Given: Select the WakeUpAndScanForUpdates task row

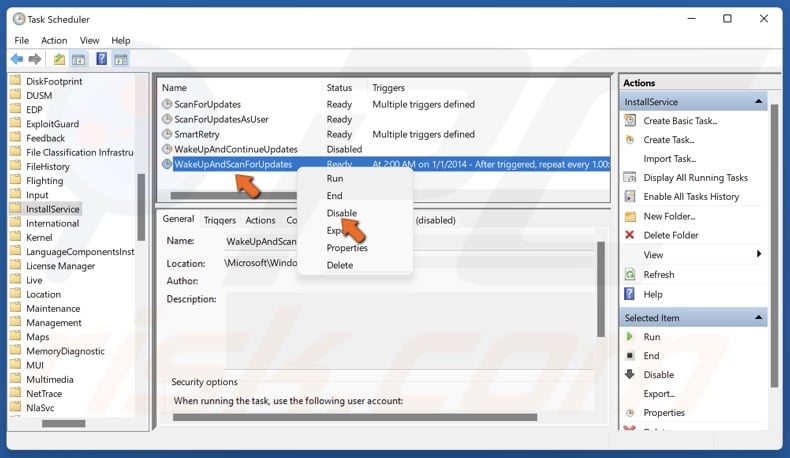Looking at the screenshot, I should pos(385,164).
